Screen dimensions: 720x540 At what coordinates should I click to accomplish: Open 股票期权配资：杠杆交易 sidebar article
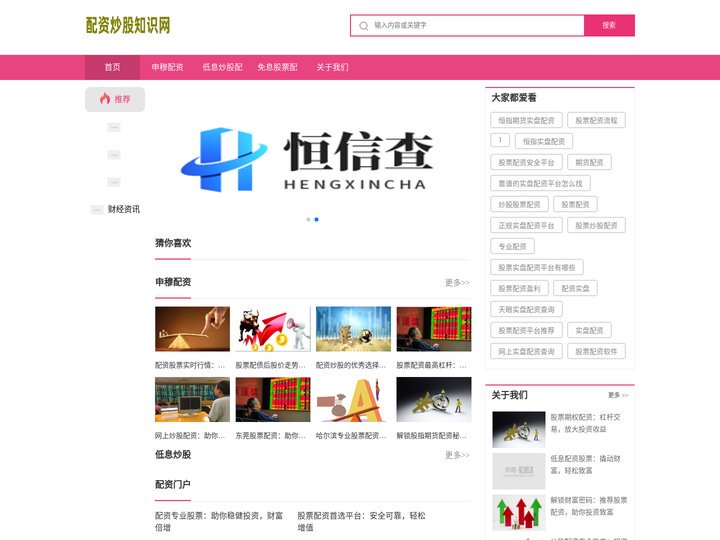coord(585,423)
